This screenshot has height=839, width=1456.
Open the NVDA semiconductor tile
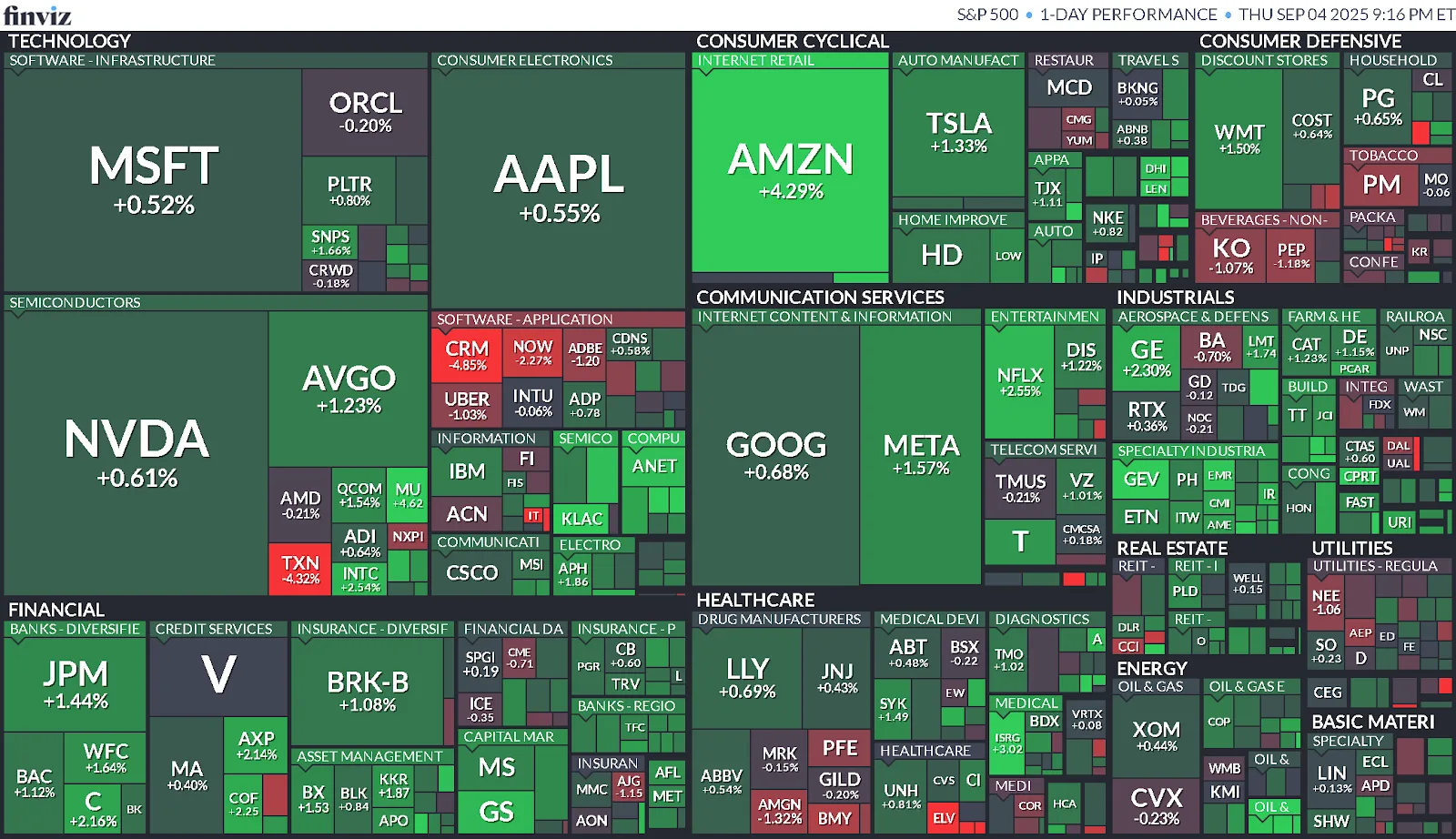pos(136,453)
